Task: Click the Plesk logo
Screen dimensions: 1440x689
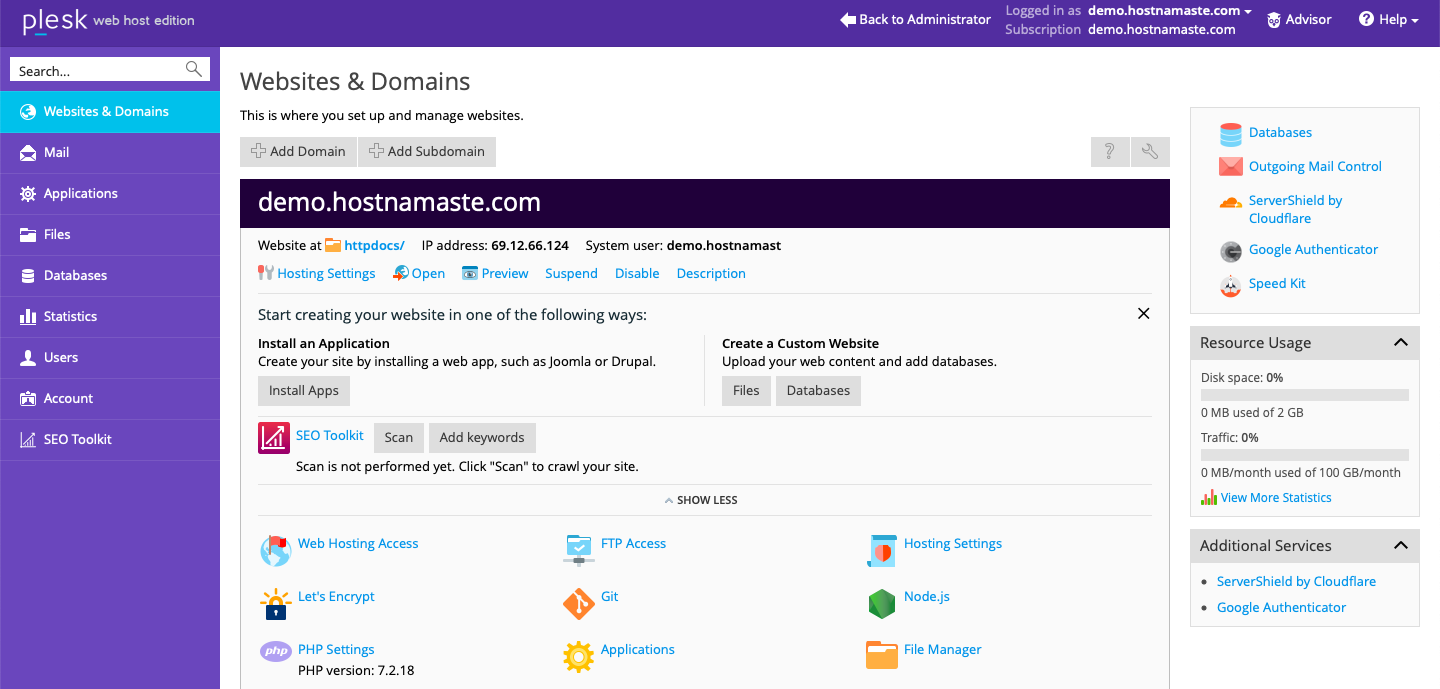Action: coord(55,20)
